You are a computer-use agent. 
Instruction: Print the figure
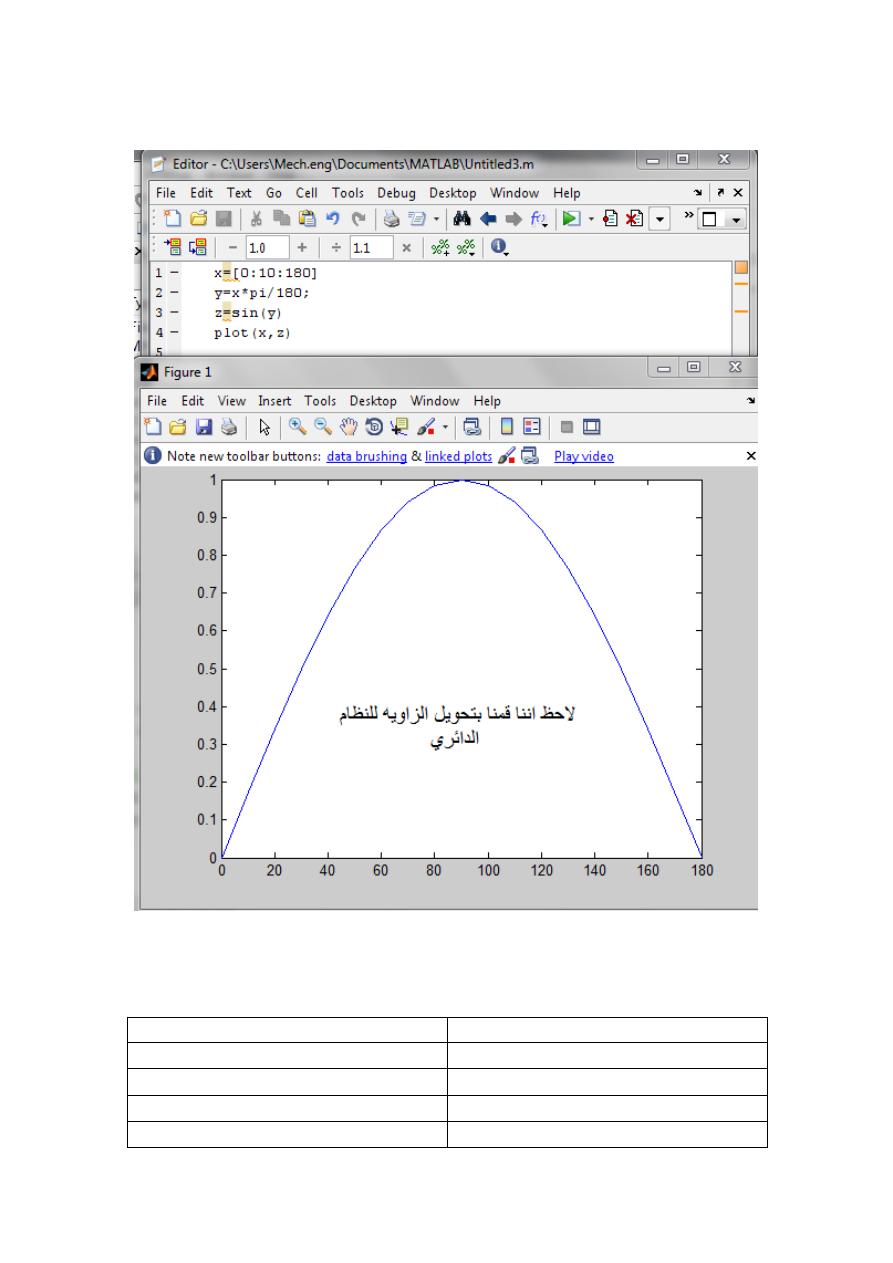pyautogui.click(x=228, y=427)
